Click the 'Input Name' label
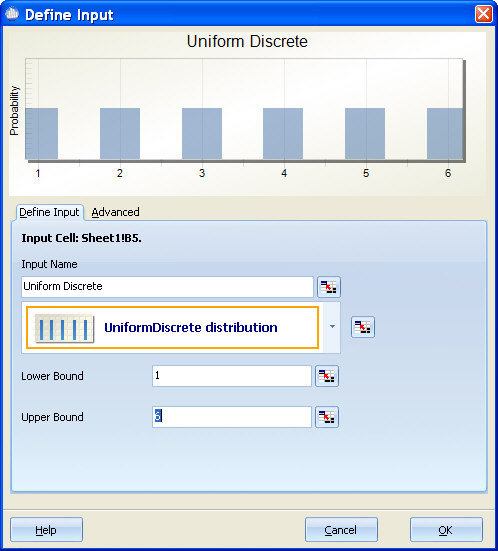The image size is (498, 551). pos(49,264)
